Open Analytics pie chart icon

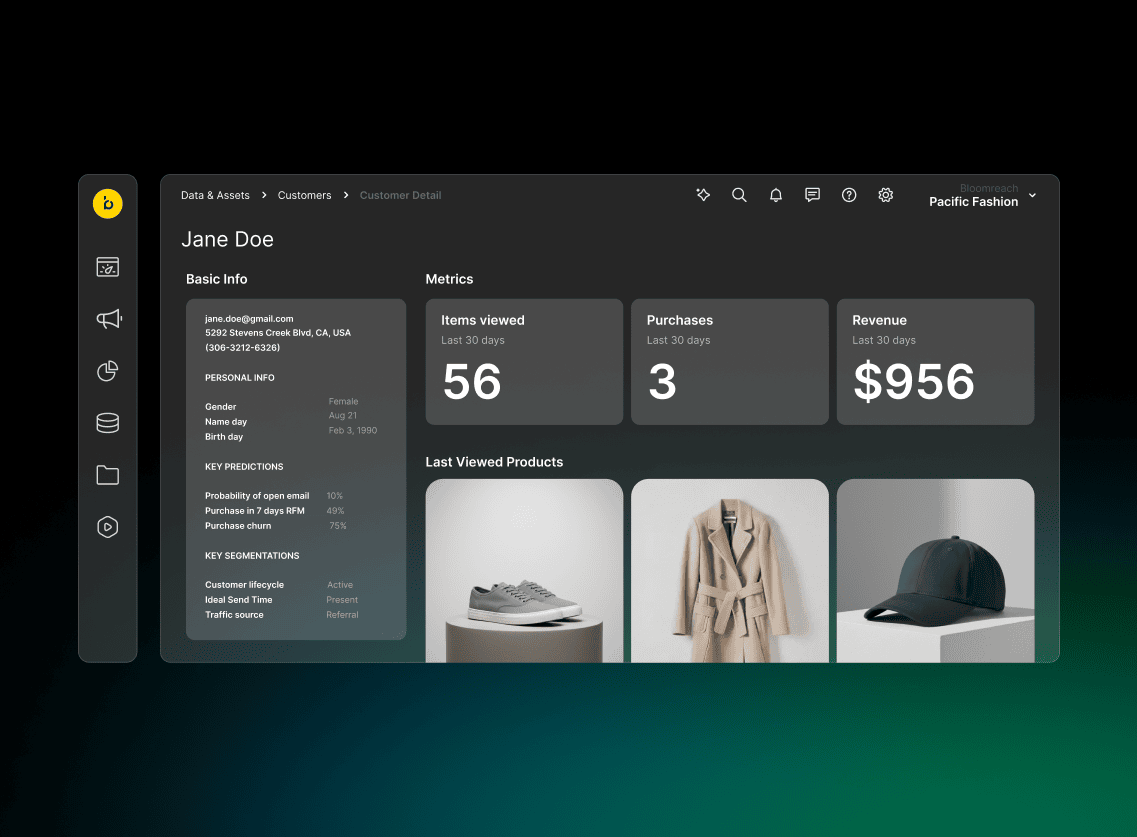coord(108,371)
